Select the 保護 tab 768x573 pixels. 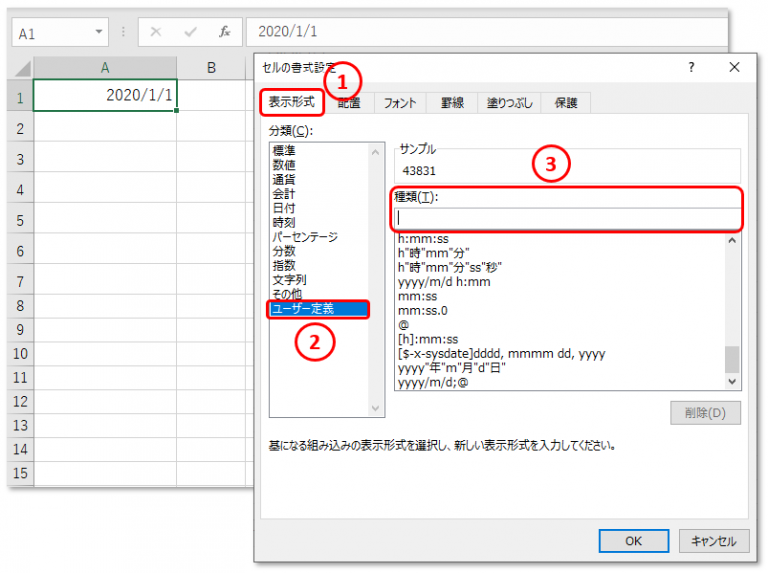click(567, 102)
